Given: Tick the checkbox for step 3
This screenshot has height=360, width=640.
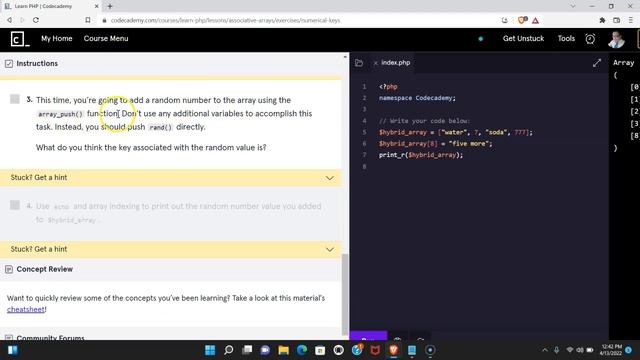Looking at the screenshot, I should [15, 99].
